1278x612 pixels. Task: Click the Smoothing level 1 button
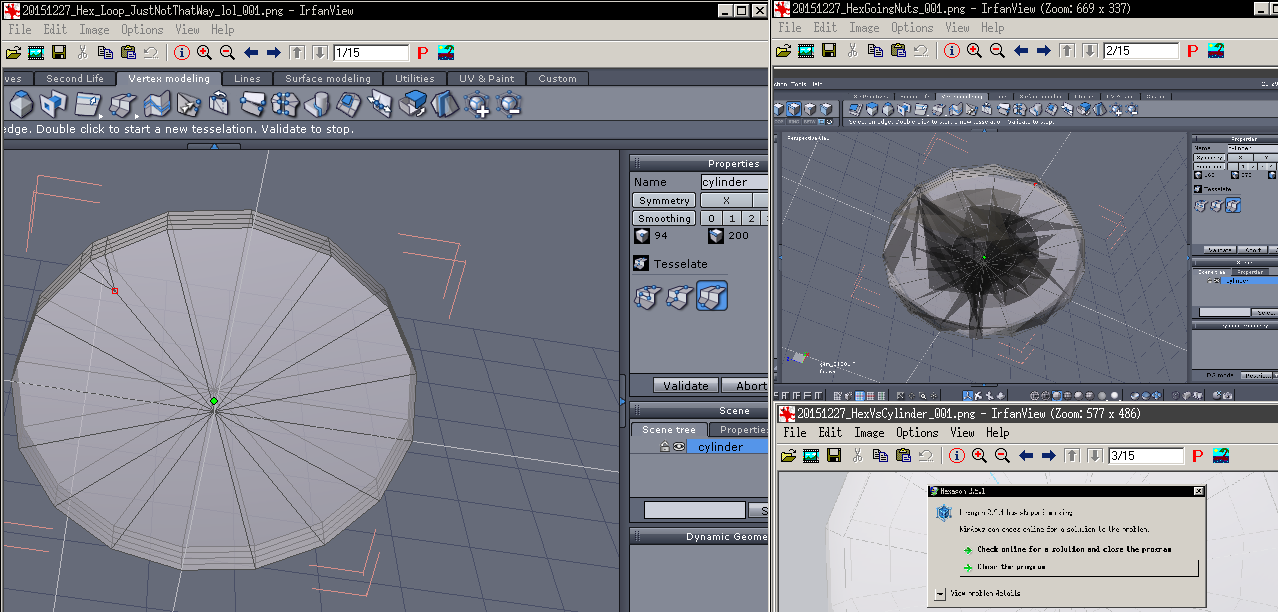tap(731, 218)
